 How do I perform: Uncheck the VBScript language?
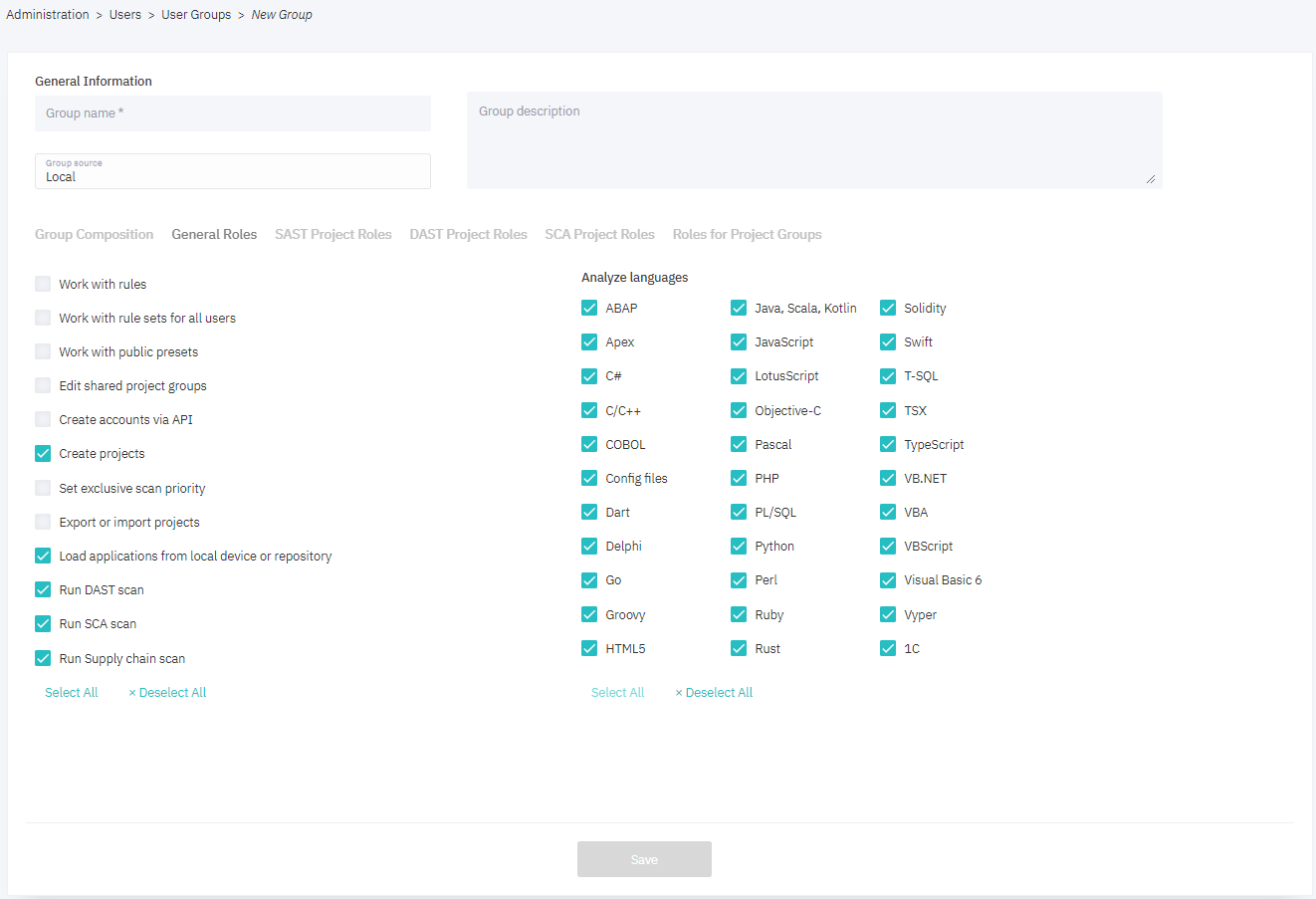click(x=888, y=546)
